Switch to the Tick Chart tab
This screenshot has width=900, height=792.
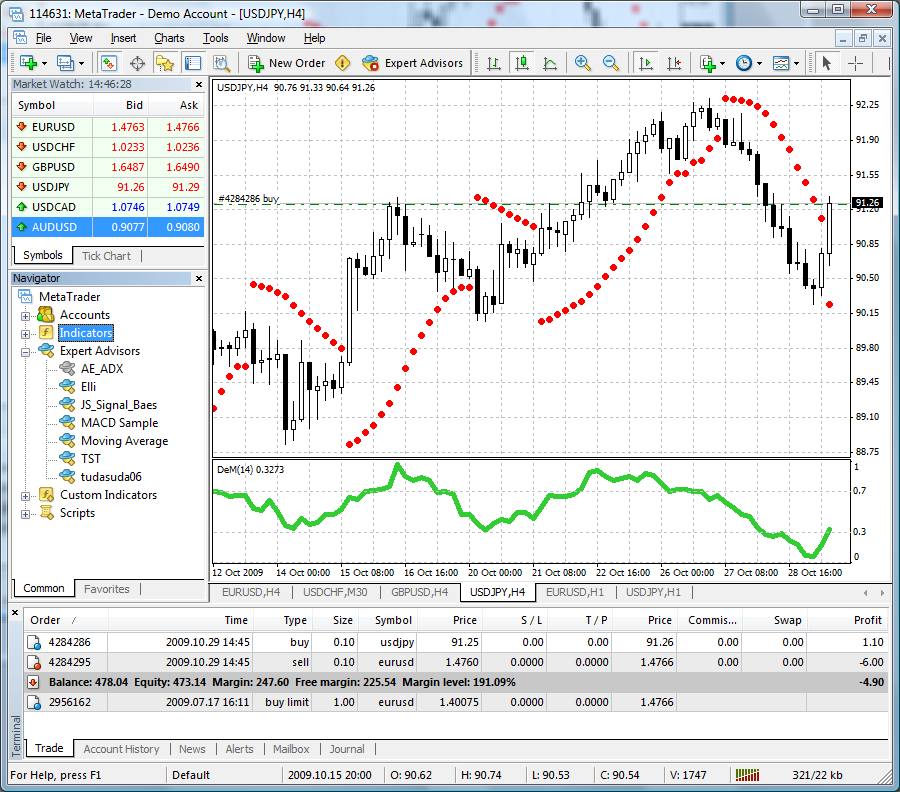click(x=106, y=256)
